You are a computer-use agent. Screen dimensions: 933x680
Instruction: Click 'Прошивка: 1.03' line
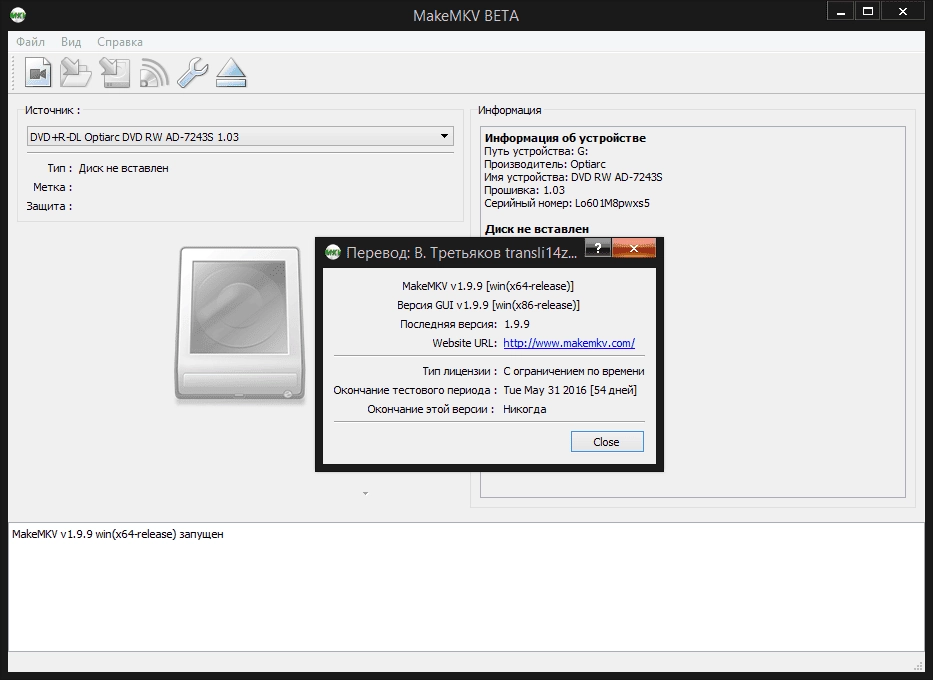click(x=524, y=190)
